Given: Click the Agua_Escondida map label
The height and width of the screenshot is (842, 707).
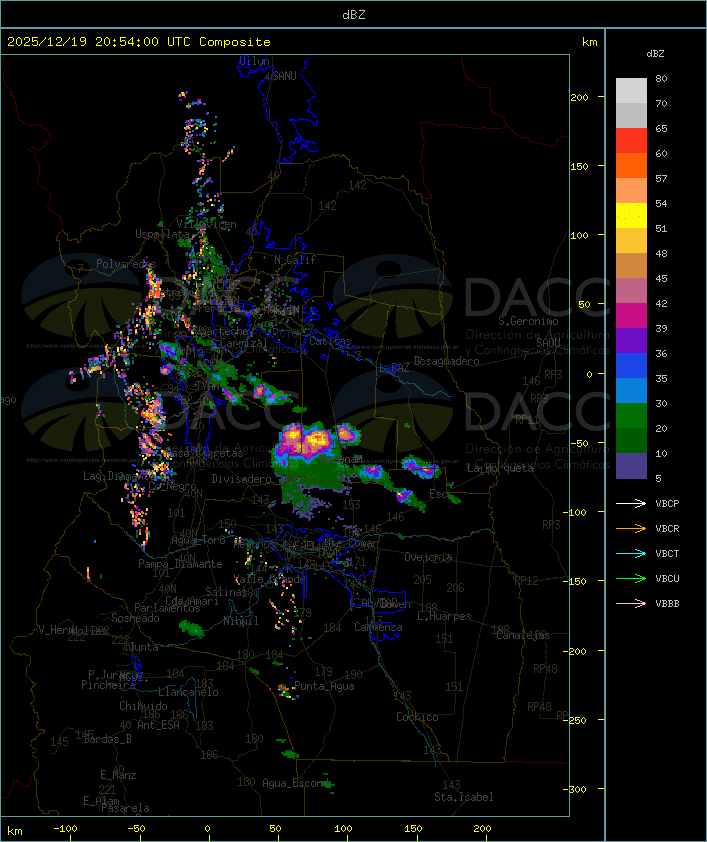Looking at the screenshot, I should coord(298,783).
